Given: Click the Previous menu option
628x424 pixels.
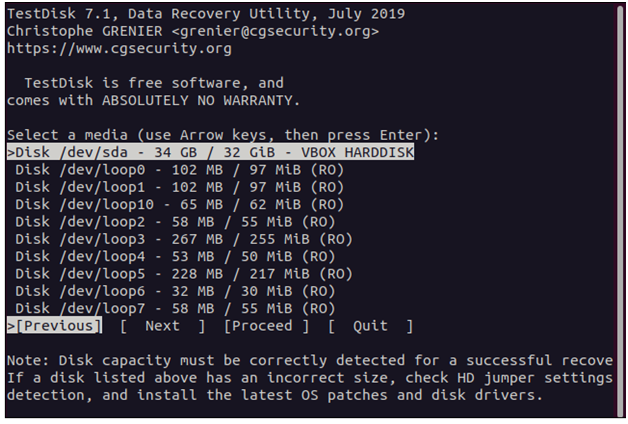Looking at the screenshot, I should point(54,326).
